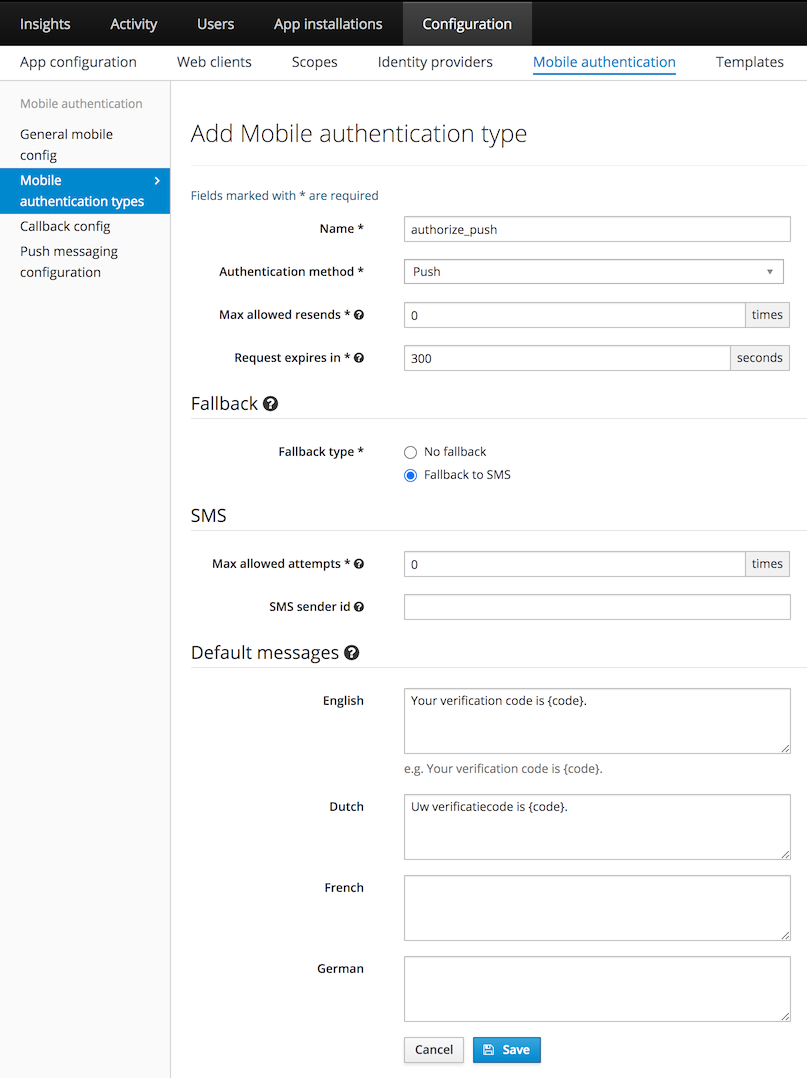
Task: Open App installations section
Action: click(328, 24)
